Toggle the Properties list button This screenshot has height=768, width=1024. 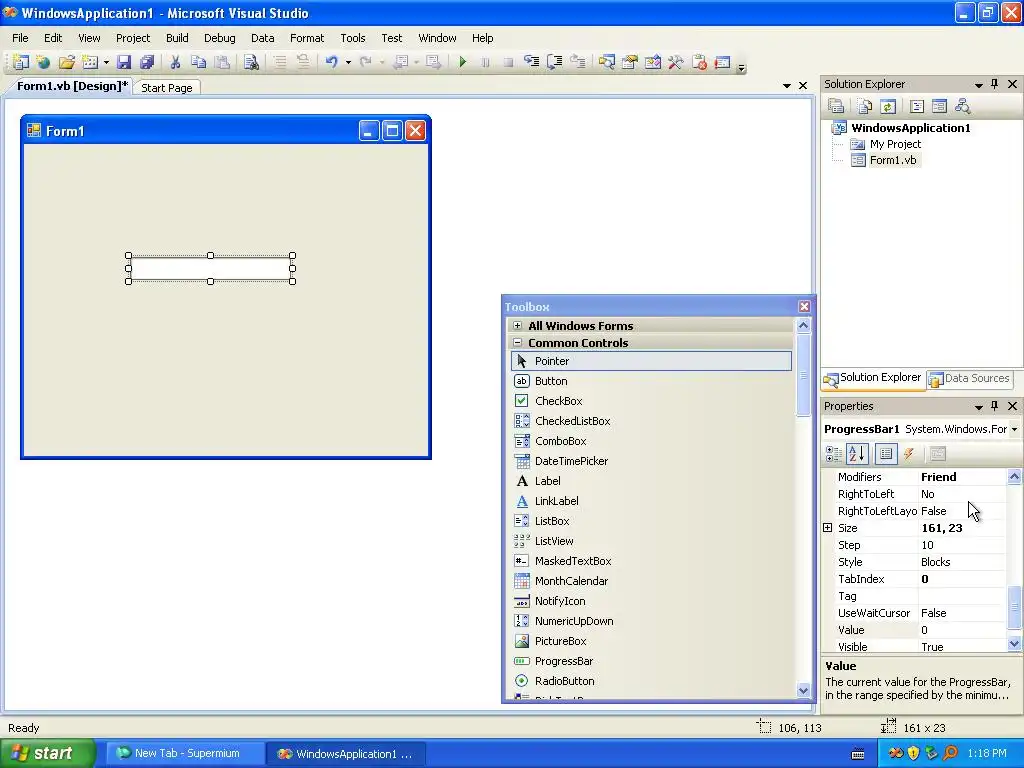pos(886,453)
